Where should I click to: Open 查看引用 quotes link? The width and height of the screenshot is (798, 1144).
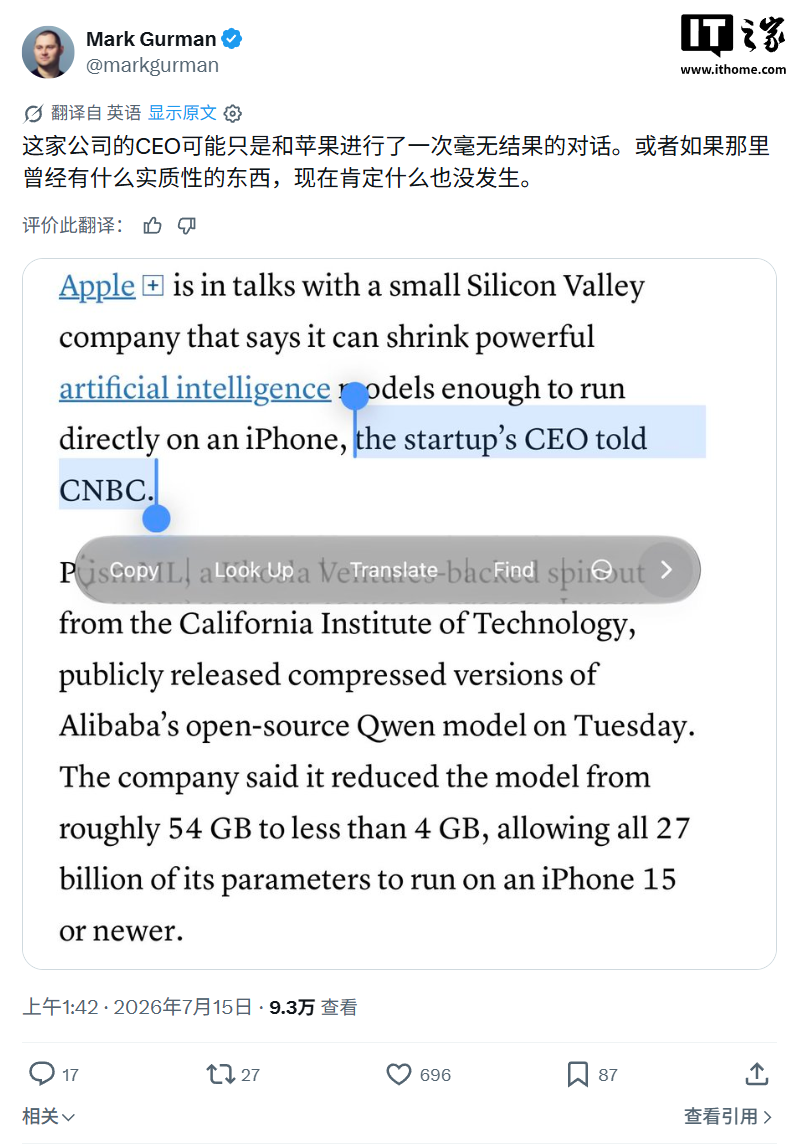click(727, 1116)
